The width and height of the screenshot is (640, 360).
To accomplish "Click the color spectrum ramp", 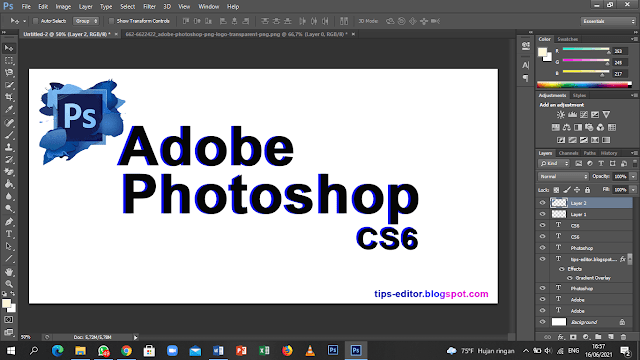I will point(584,85).
